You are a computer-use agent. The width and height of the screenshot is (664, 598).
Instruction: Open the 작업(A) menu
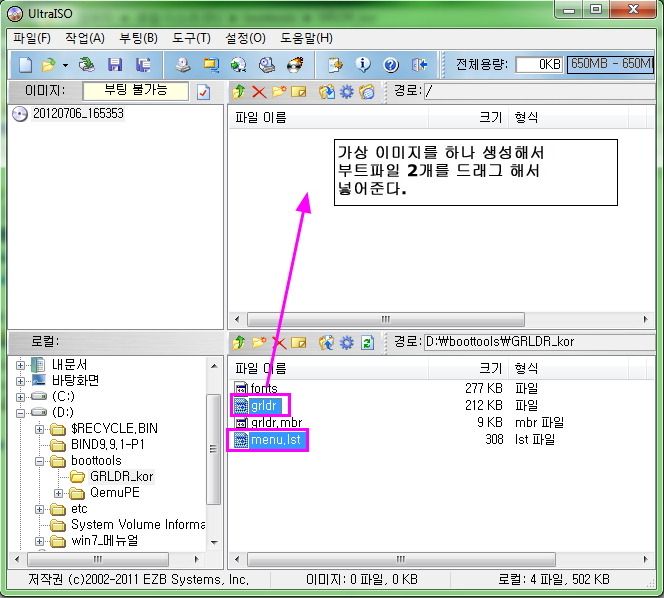pos(85,39)
